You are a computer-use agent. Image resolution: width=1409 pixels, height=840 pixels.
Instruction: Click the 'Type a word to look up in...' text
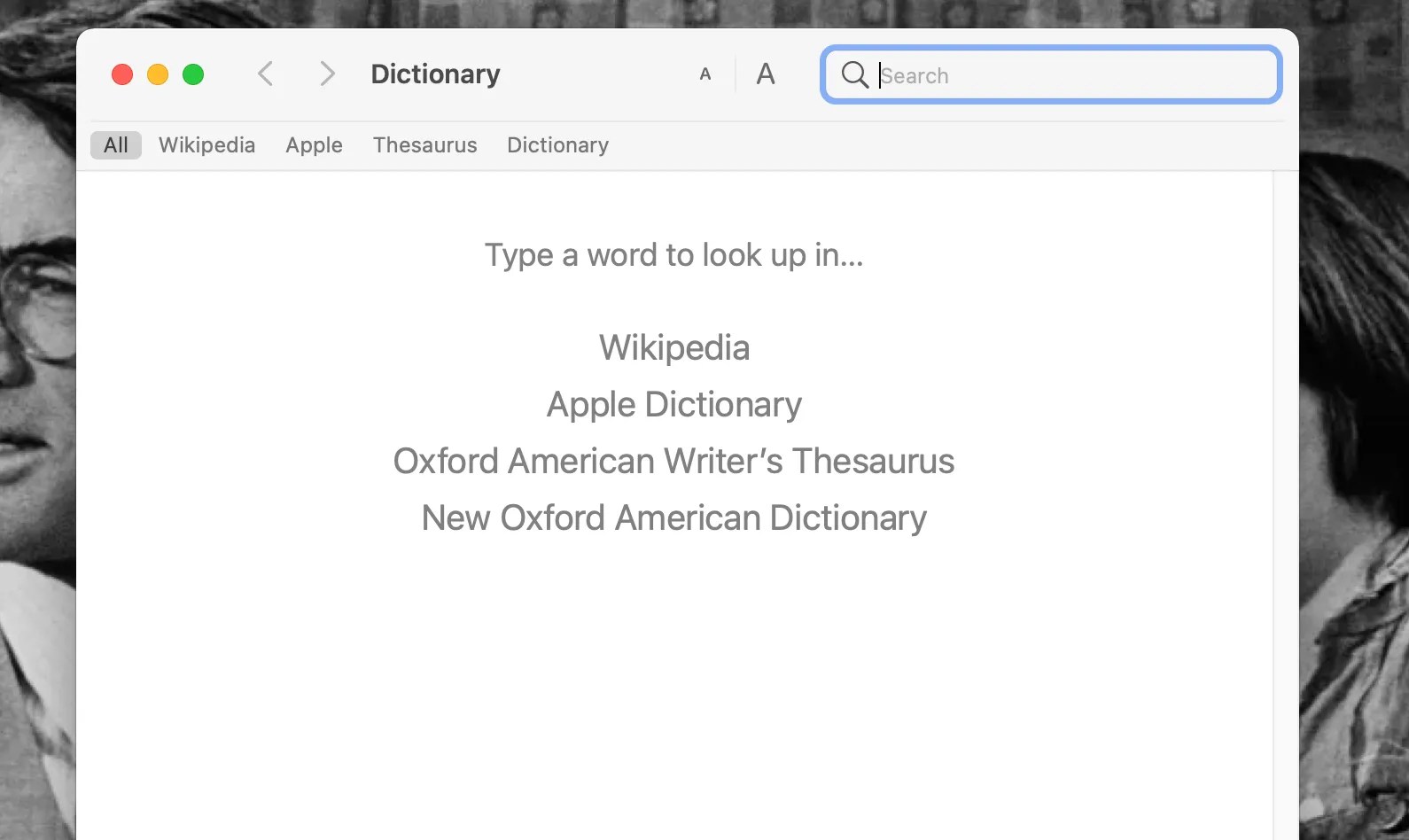click(674, 255)
